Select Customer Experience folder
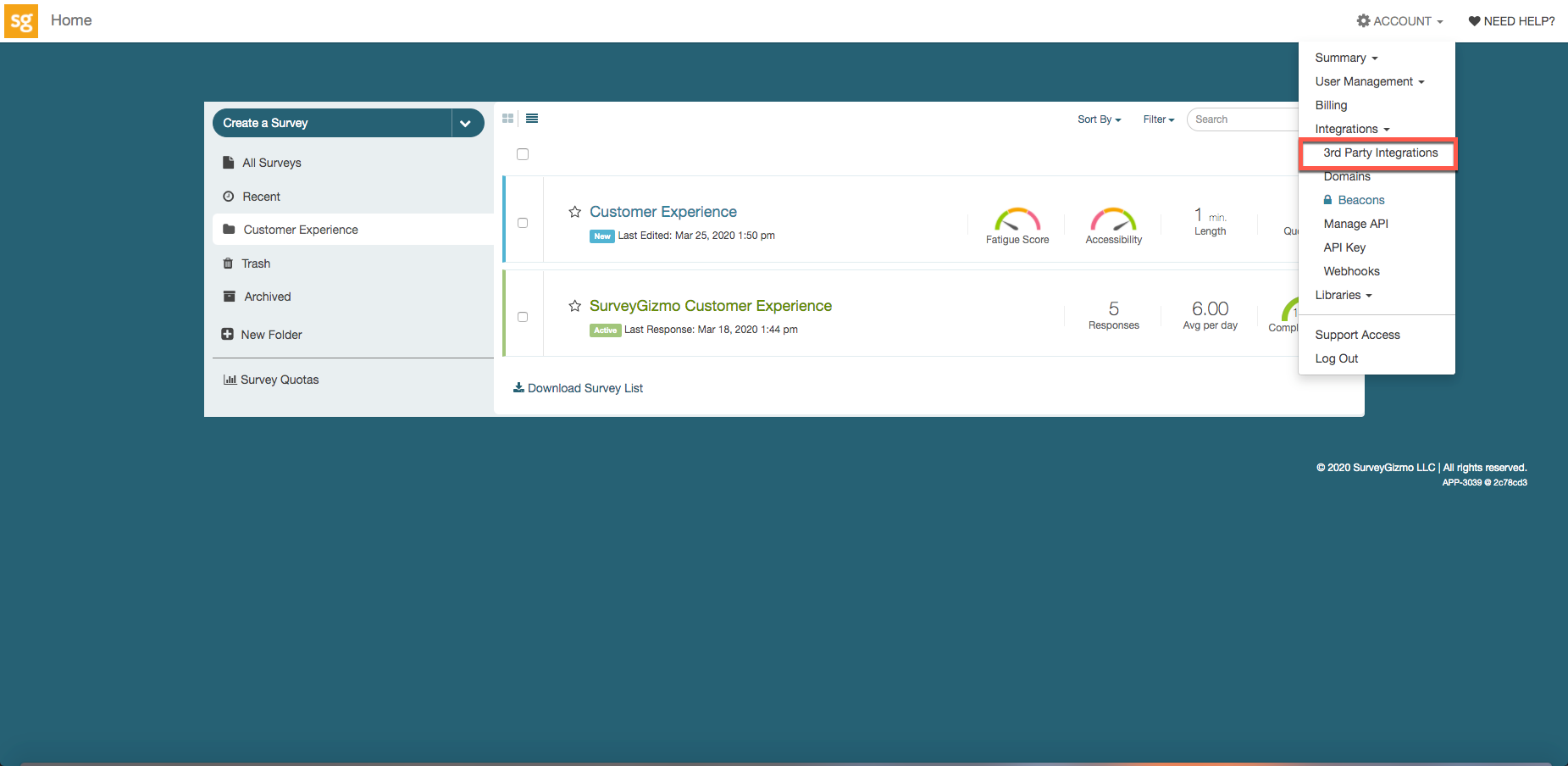The image size is (1568, 766). click(301, 230)
